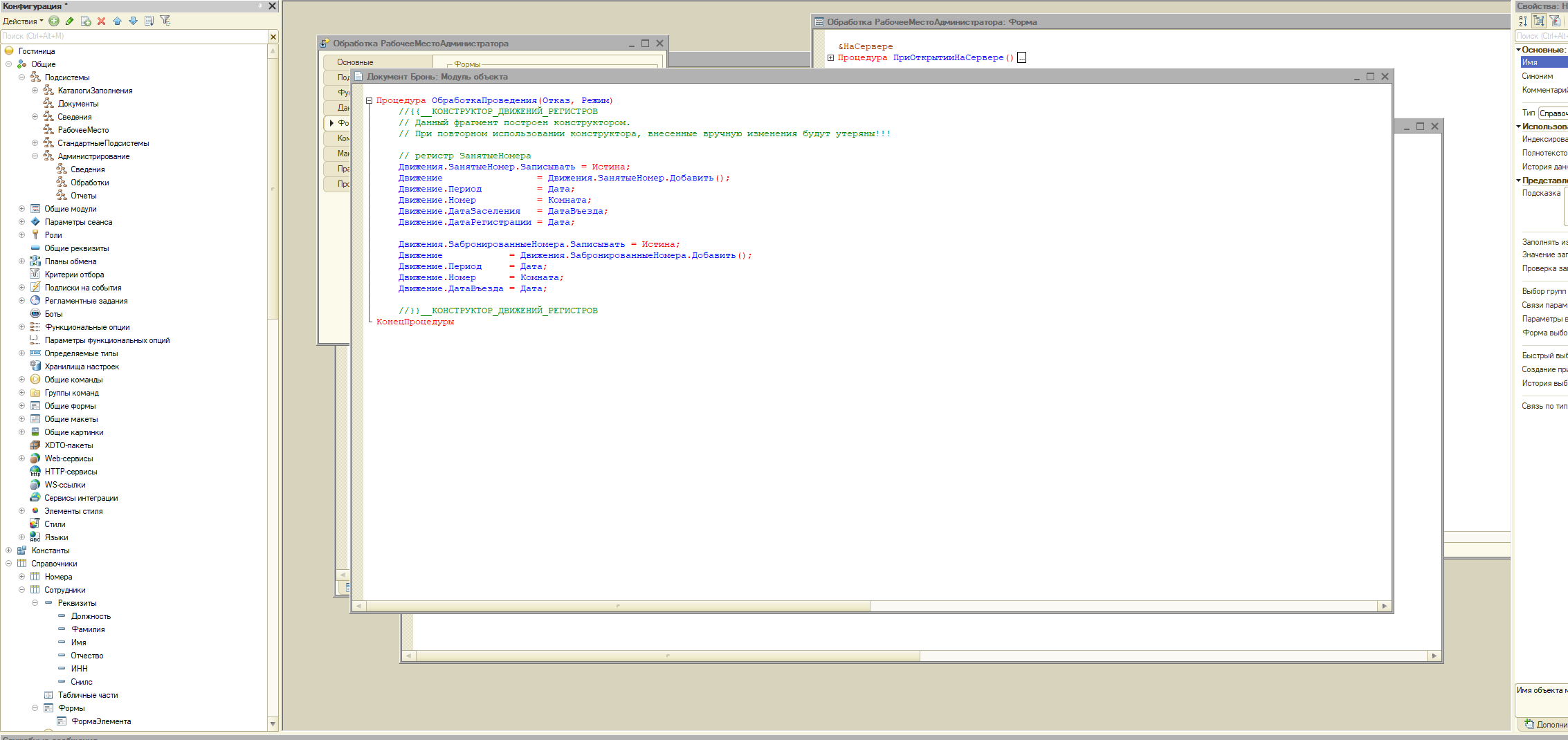Clear the configuration search with X button
This screenshot has width=1568, height=740.
click(x=273, y=37)
